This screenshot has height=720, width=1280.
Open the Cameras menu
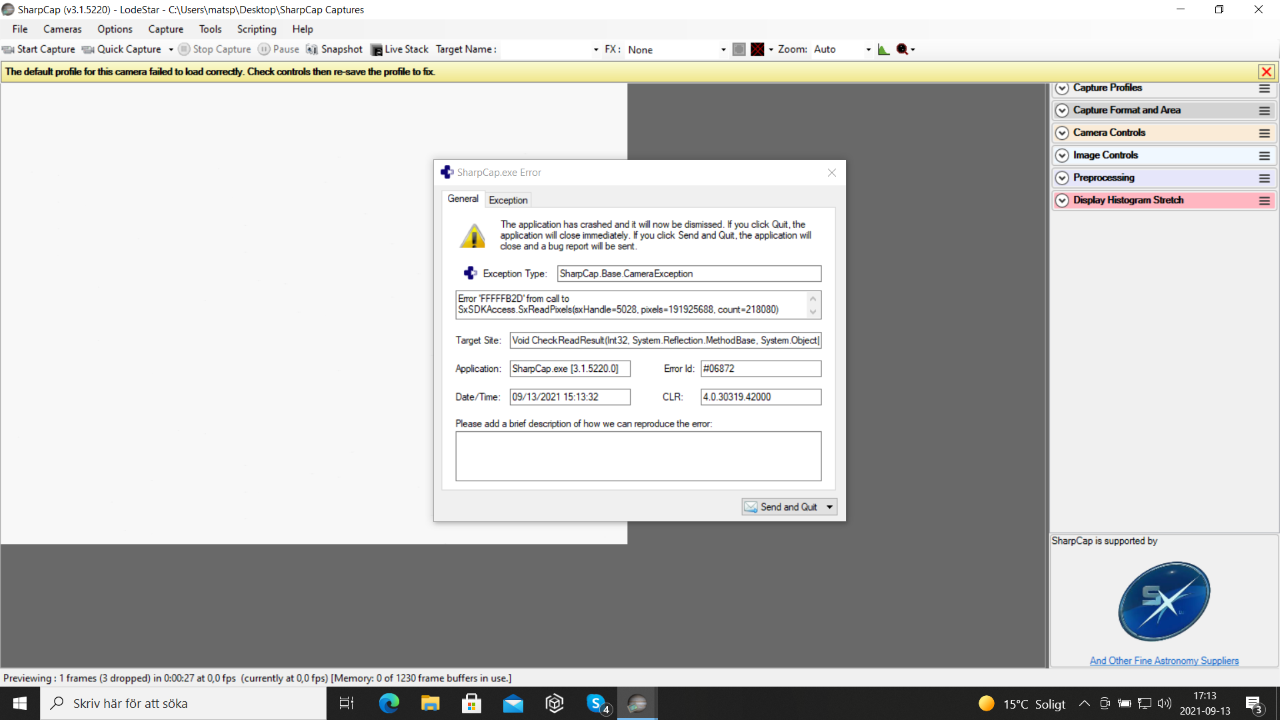[62, 29]
